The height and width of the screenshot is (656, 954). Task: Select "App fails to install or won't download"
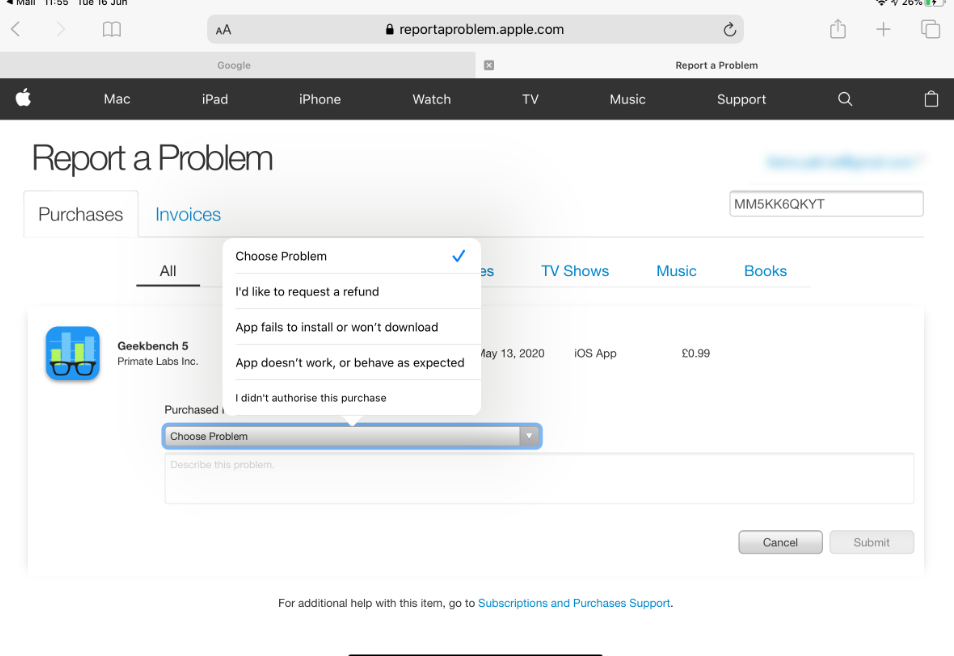point(352,327)
